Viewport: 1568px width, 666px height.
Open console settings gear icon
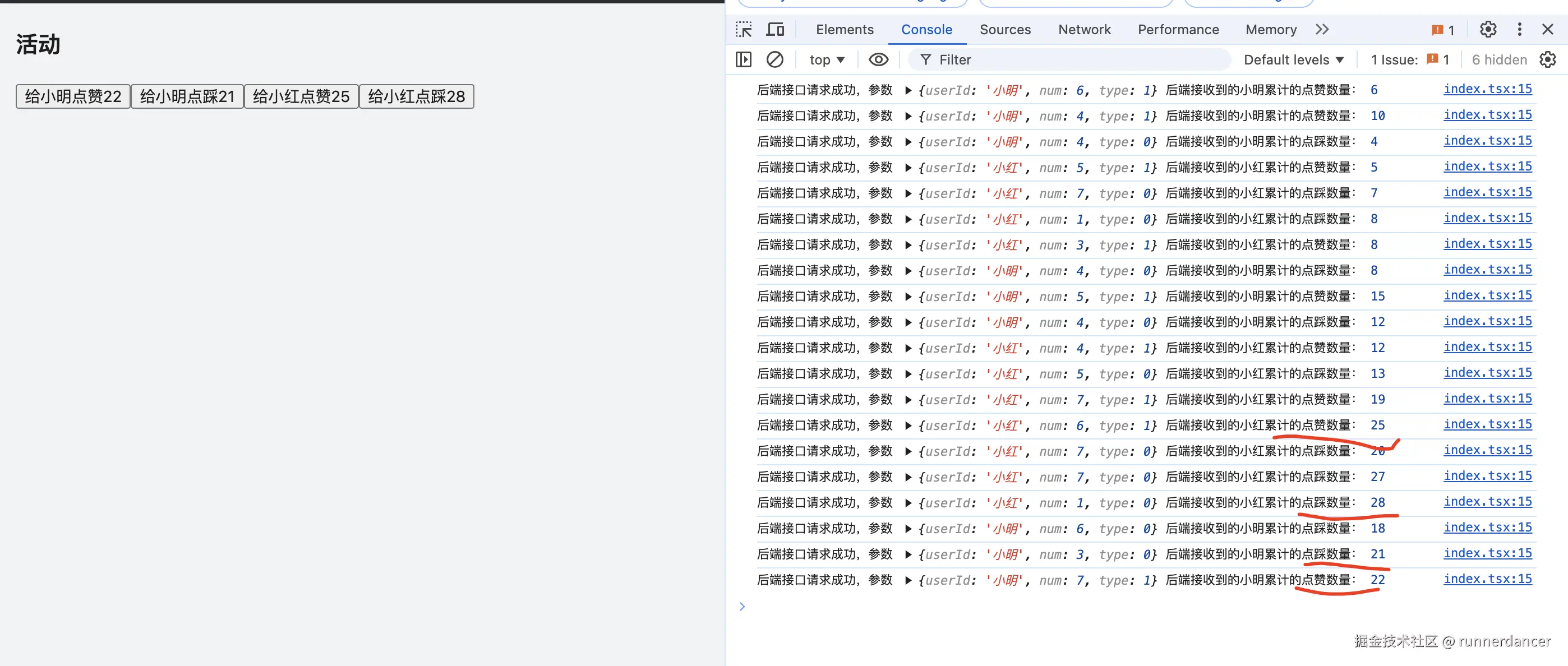[x=1547, y=59]
